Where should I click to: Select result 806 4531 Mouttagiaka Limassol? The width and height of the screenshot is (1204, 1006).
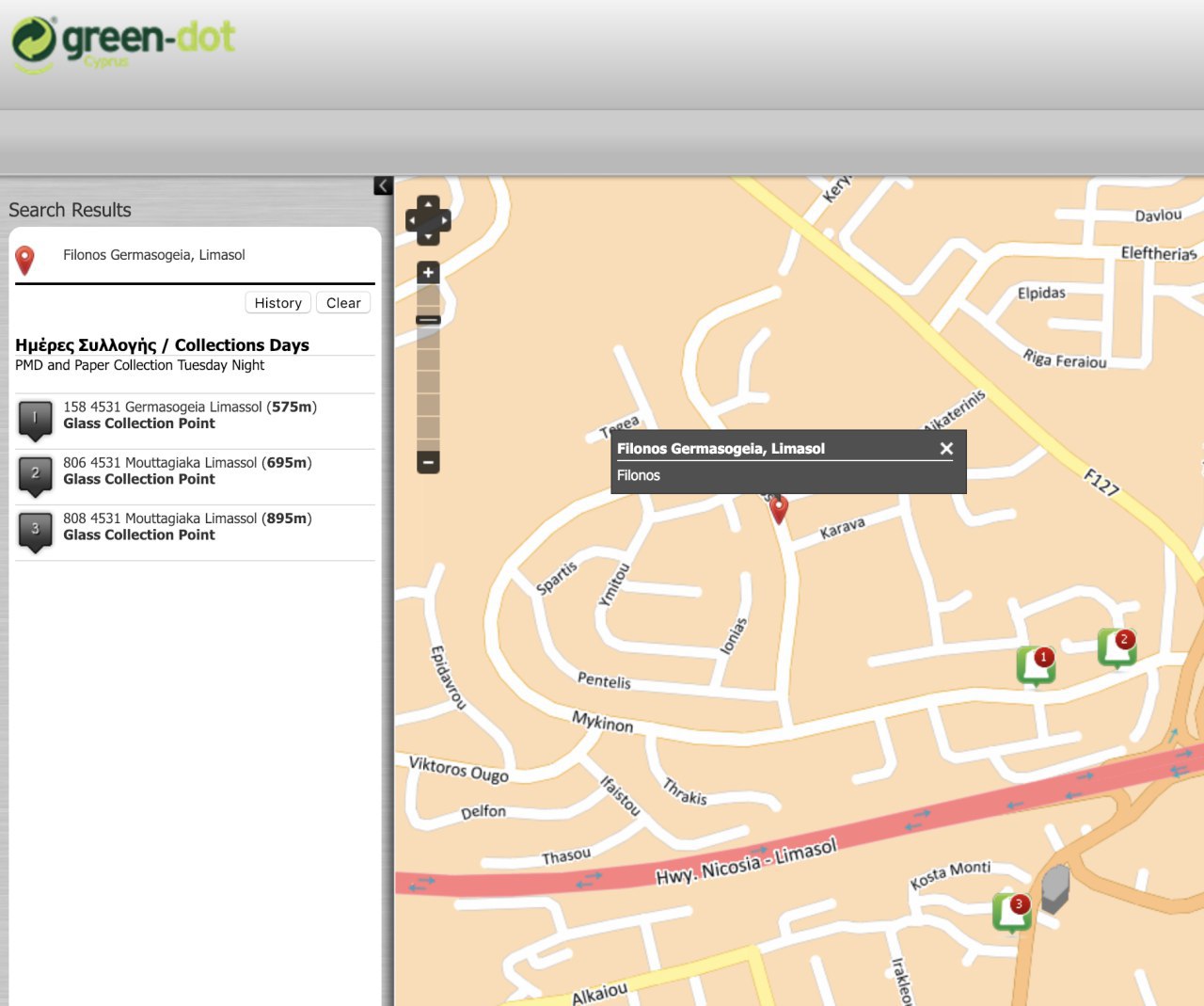point(186,471)
